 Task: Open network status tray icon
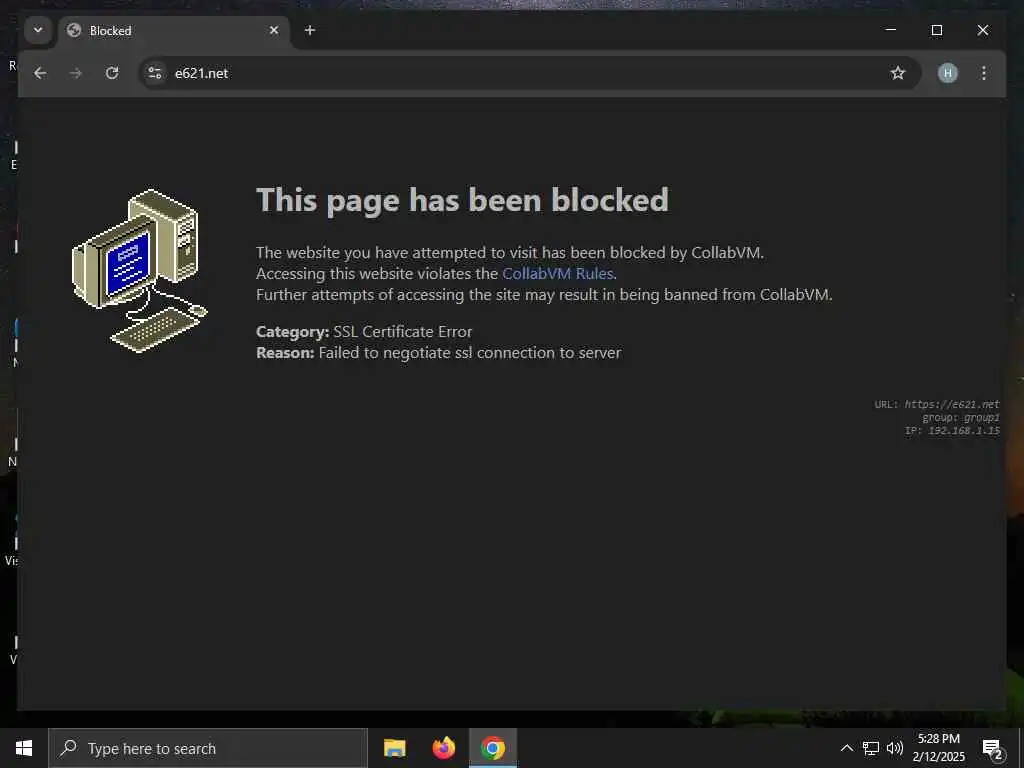(x=871, y=748)
